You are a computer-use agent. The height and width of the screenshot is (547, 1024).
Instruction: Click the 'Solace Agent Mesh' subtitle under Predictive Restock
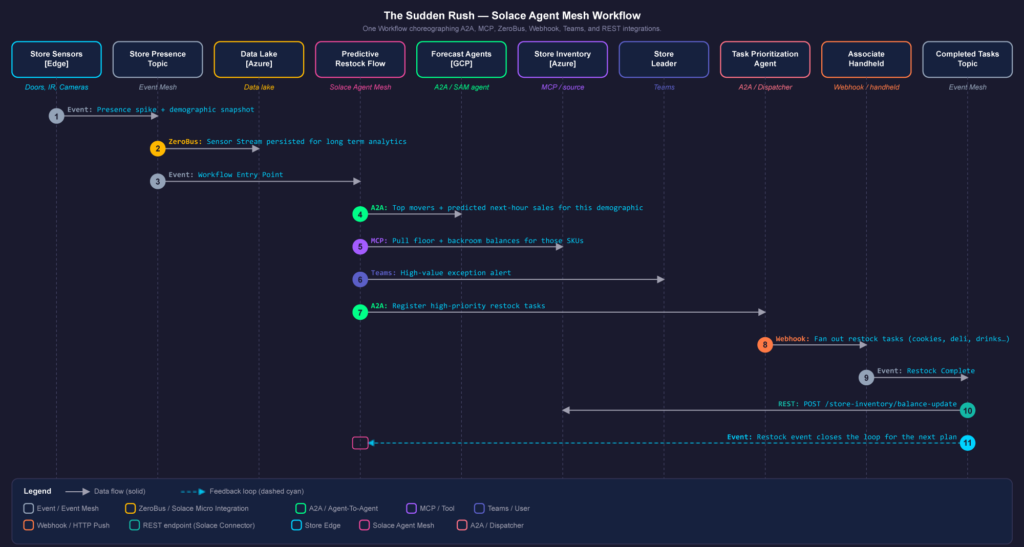360,87
